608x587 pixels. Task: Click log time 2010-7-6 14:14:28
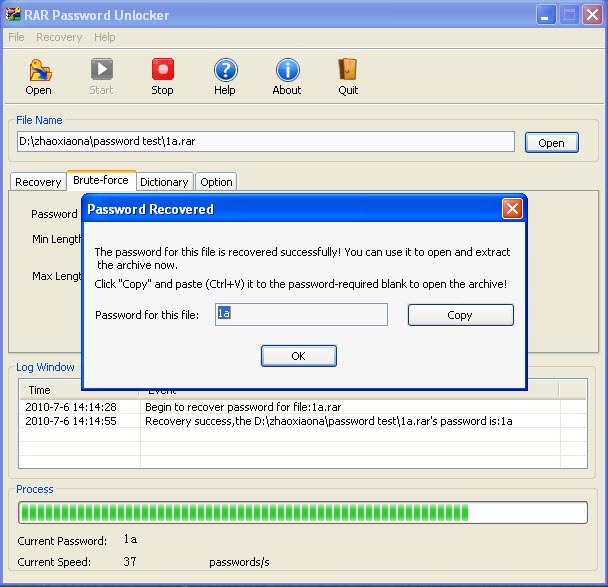pos(71,407)
